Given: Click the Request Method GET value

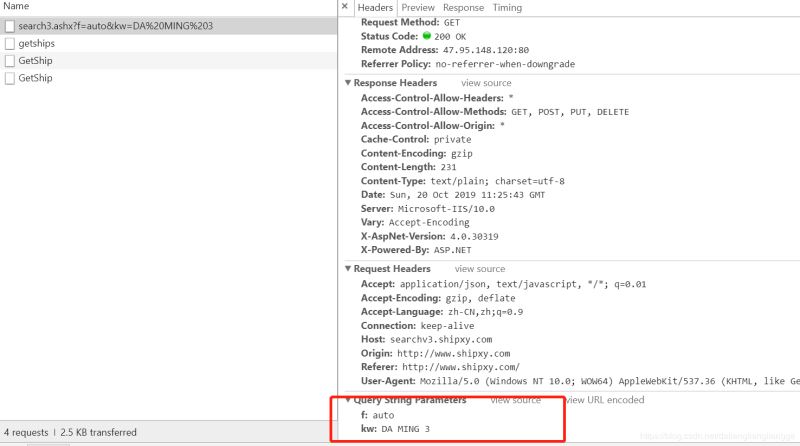Looking at the screenshot, I should point(452,22).
